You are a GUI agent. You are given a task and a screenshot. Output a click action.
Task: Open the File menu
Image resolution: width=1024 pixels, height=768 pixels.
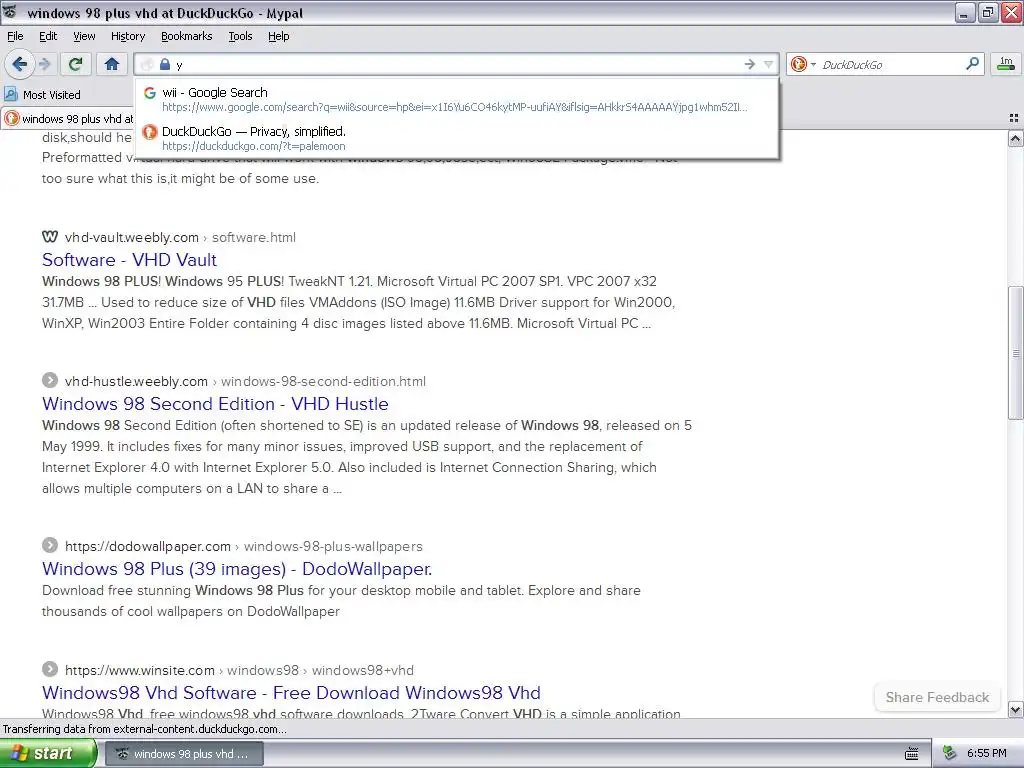tap(15, 36)
